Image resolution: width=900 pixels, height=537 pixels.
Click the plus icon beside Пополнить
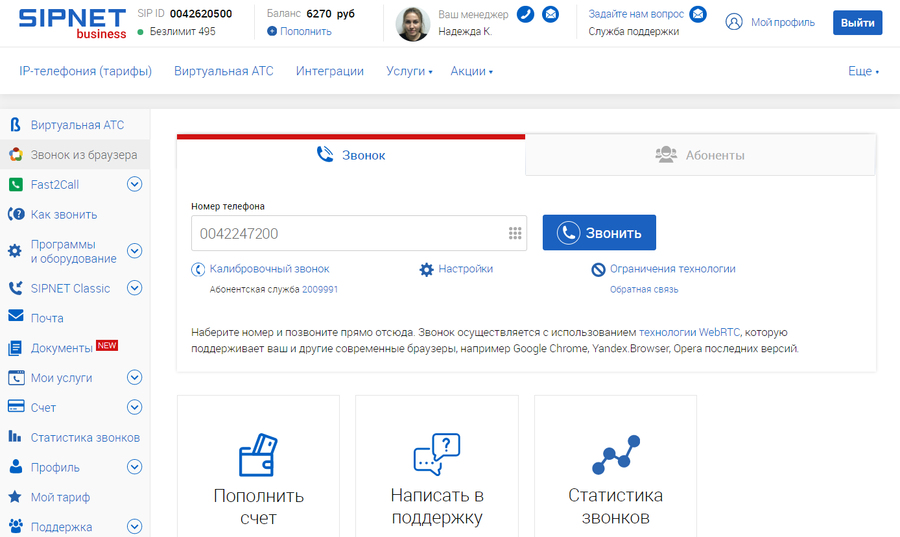click(x=271, y=31)
